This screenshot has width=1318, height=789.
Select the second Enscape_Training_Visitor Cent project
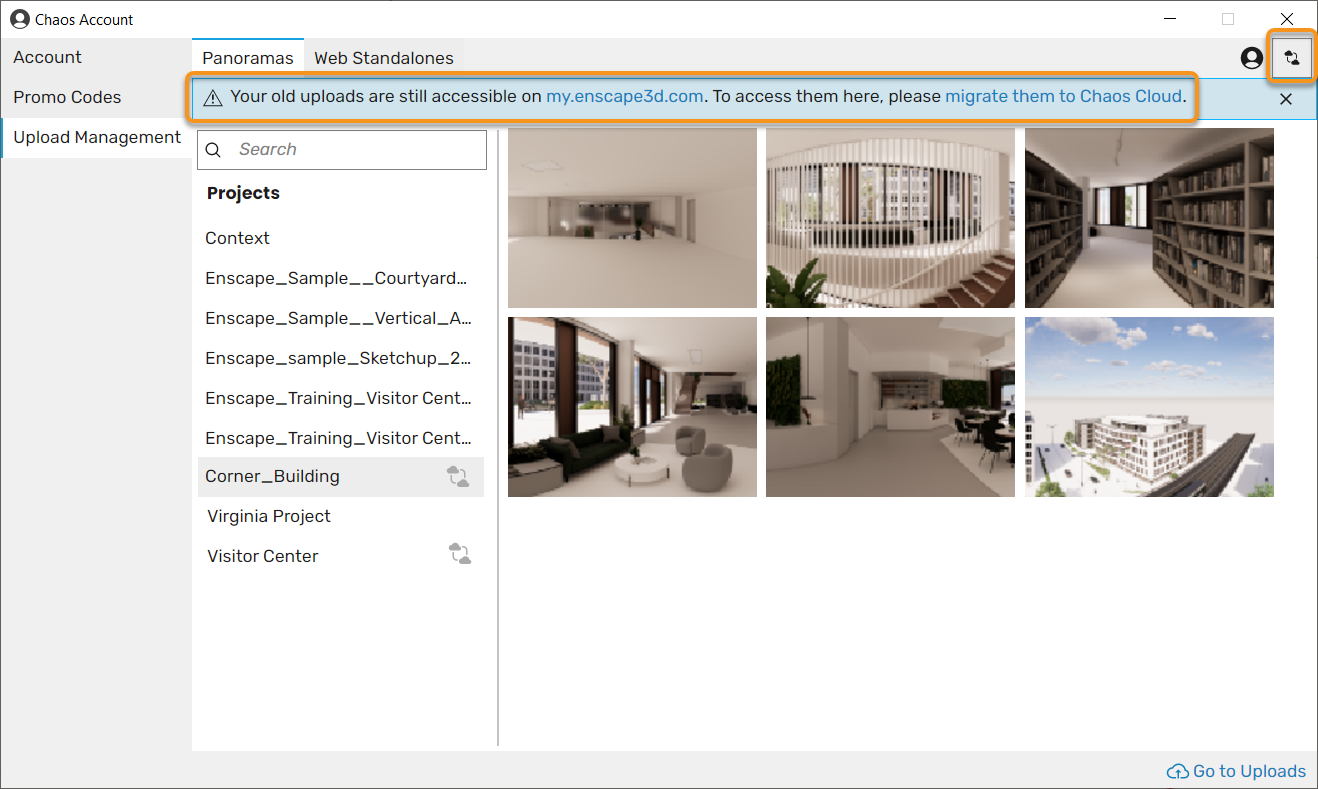pos(341,438)
